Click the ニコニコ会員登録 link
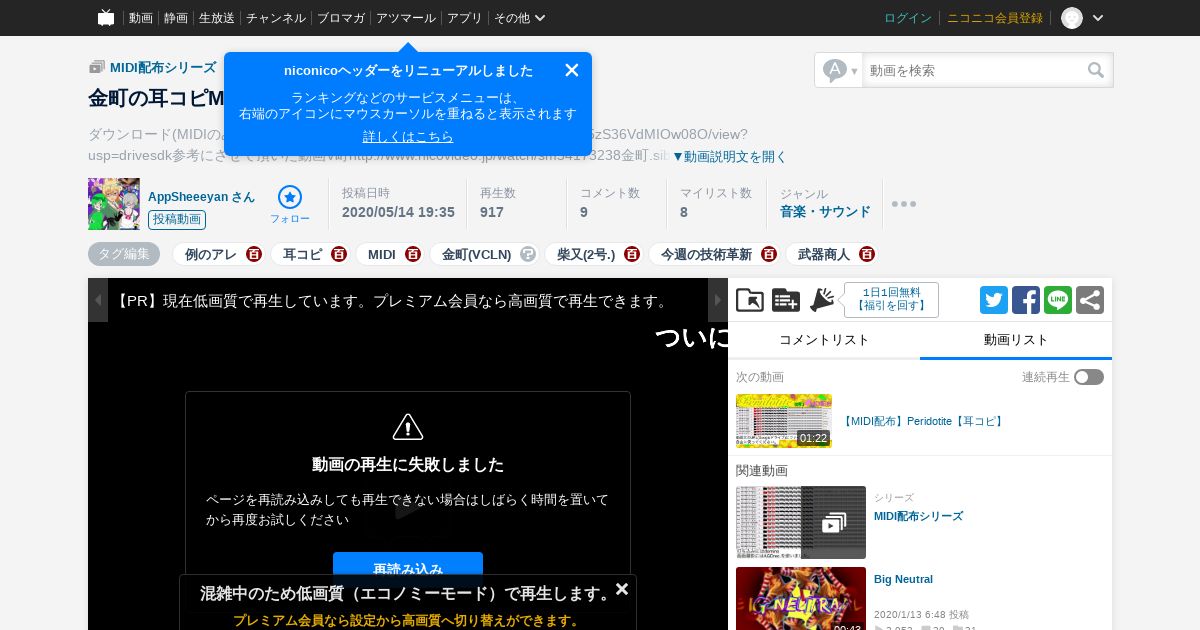The height and width of the screenshot is (630, 1200). 995,18
